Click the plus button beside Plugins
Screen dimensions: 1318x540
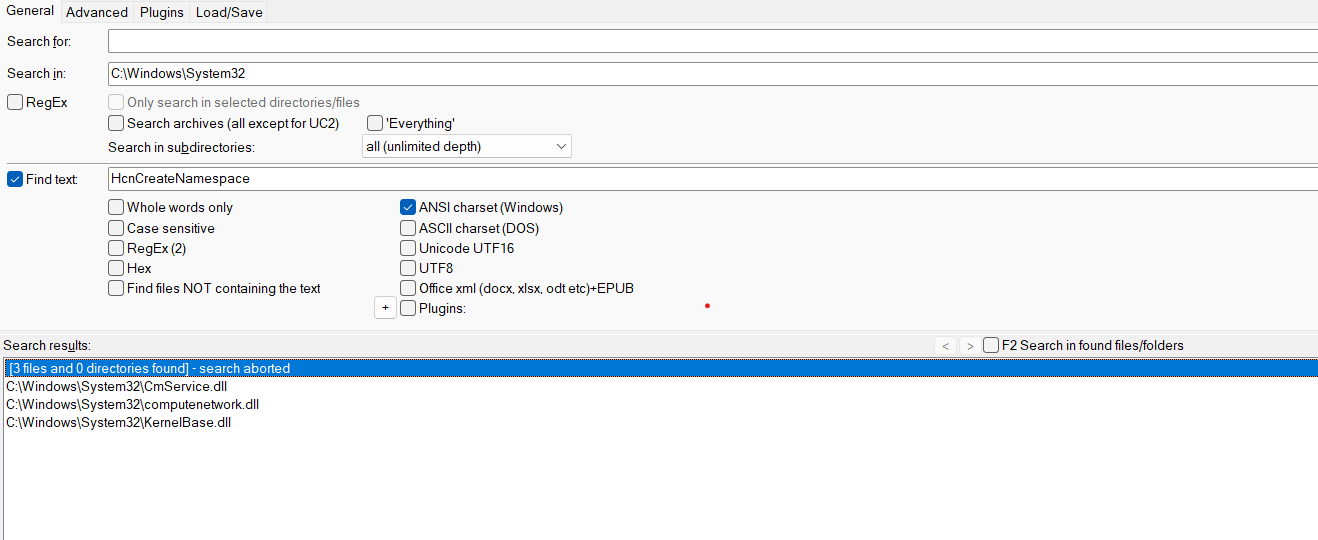coord(385,308)
